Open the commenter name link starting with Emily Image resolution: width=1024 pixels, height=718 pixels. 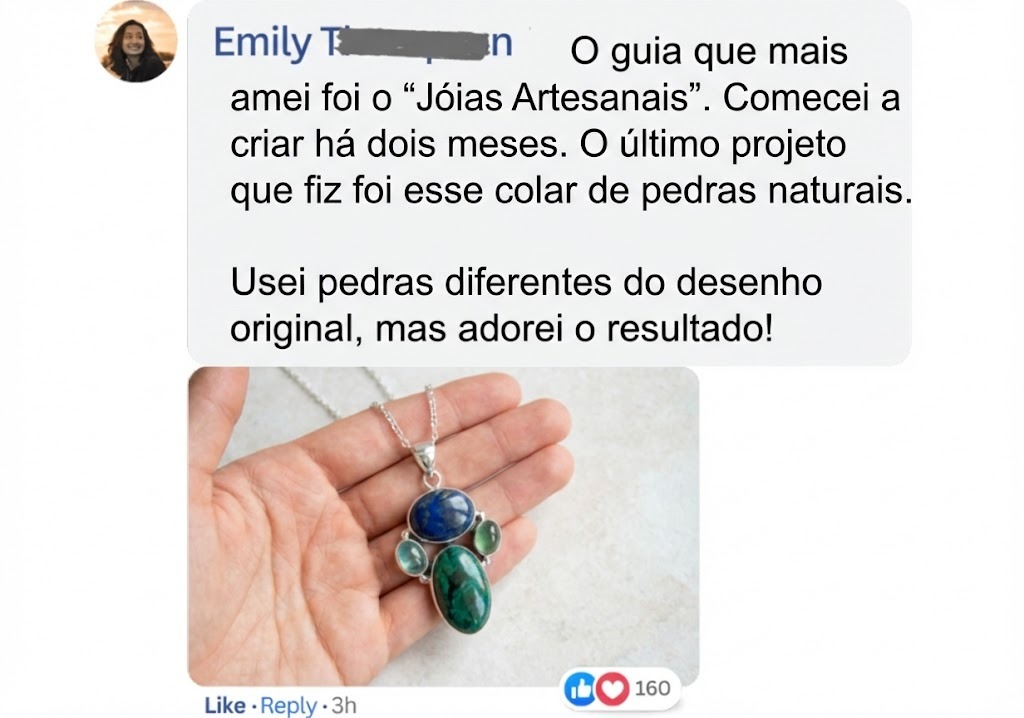pos(363,44)
